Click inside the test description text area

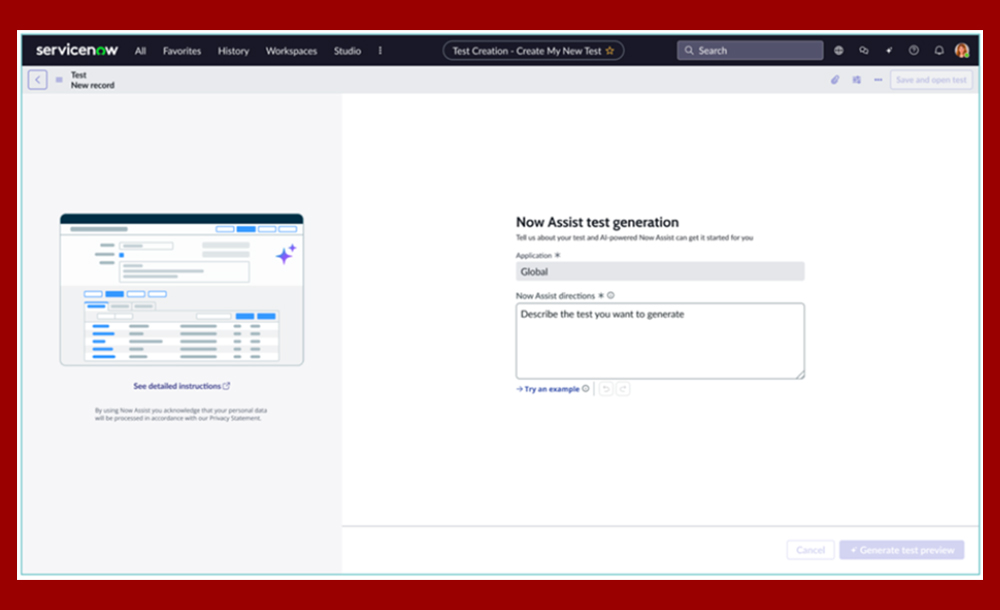(x=660, y=340)
